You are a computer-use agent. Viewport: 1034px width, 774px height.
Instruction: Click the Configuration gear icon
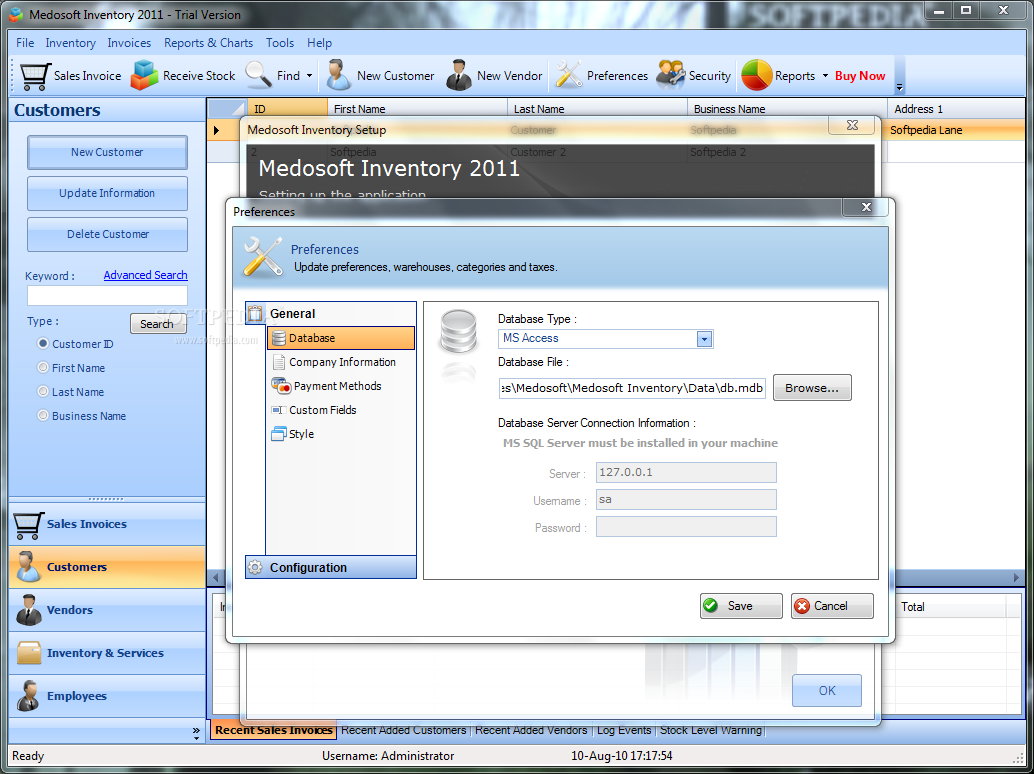pyautogui.click(x=255, y=568)
